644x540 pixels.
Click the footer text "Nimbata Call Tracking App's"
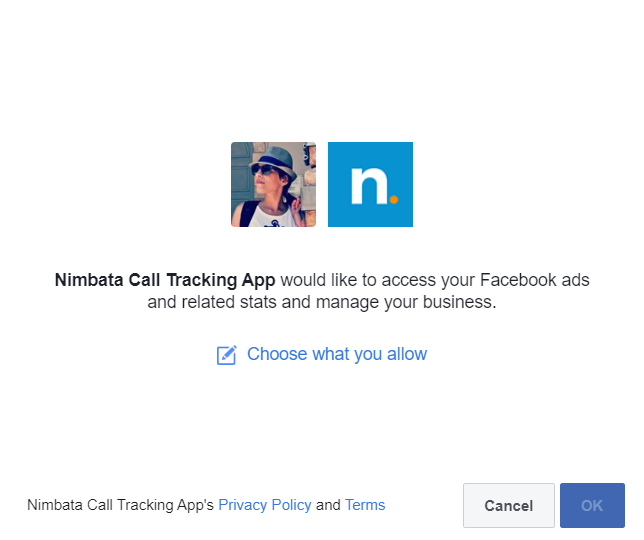pyautogui.click(x=120, y=505)
